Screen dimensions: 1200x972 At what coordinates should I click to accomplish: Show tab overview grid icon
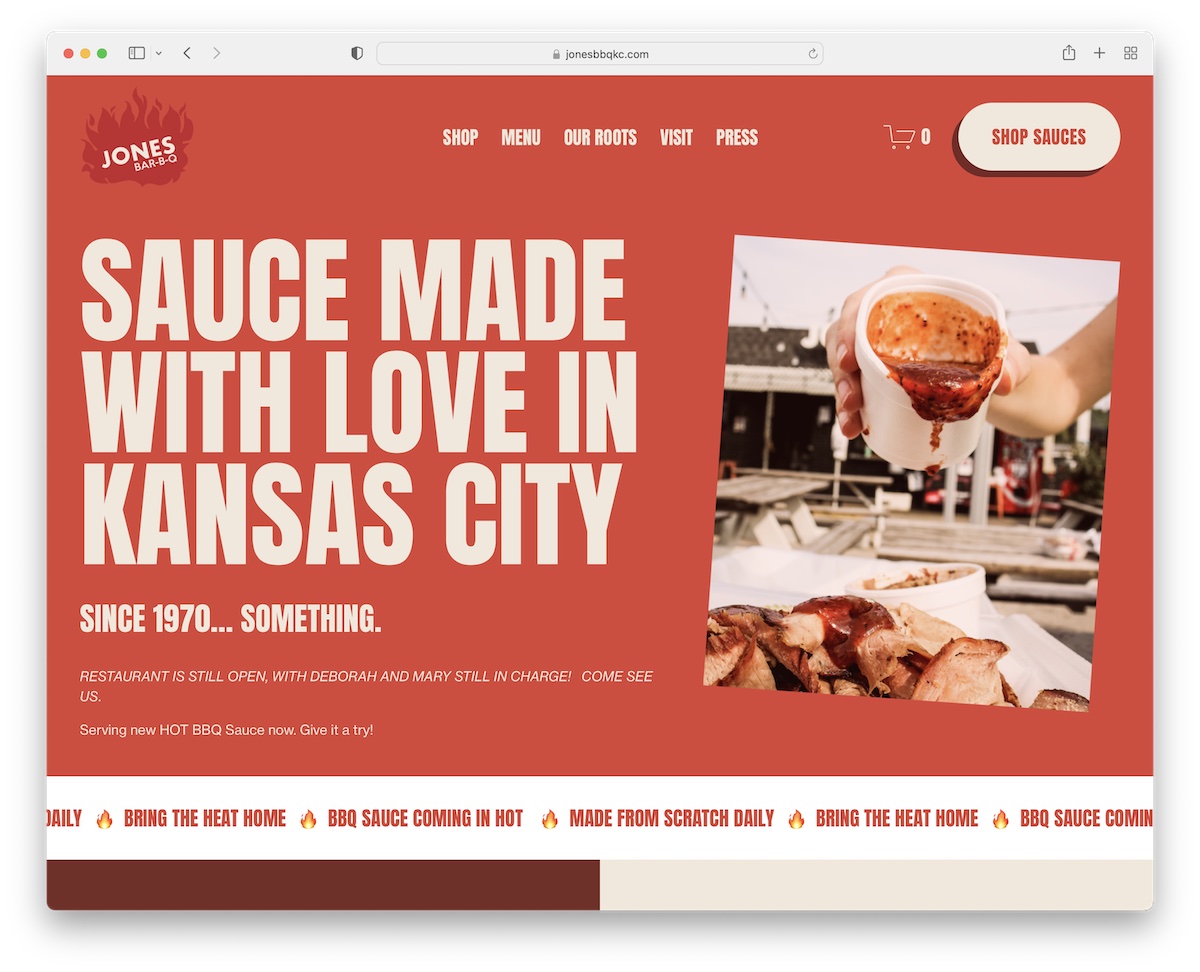click(x=1131, y=53)
